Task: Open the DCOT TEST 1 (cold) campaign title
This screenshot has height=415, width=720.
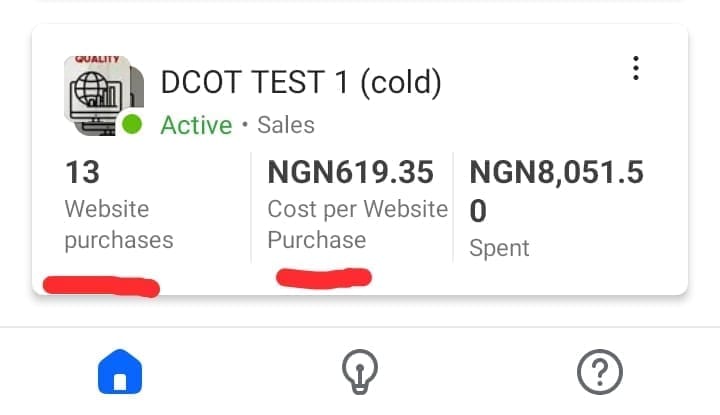Action: (301, 82)
